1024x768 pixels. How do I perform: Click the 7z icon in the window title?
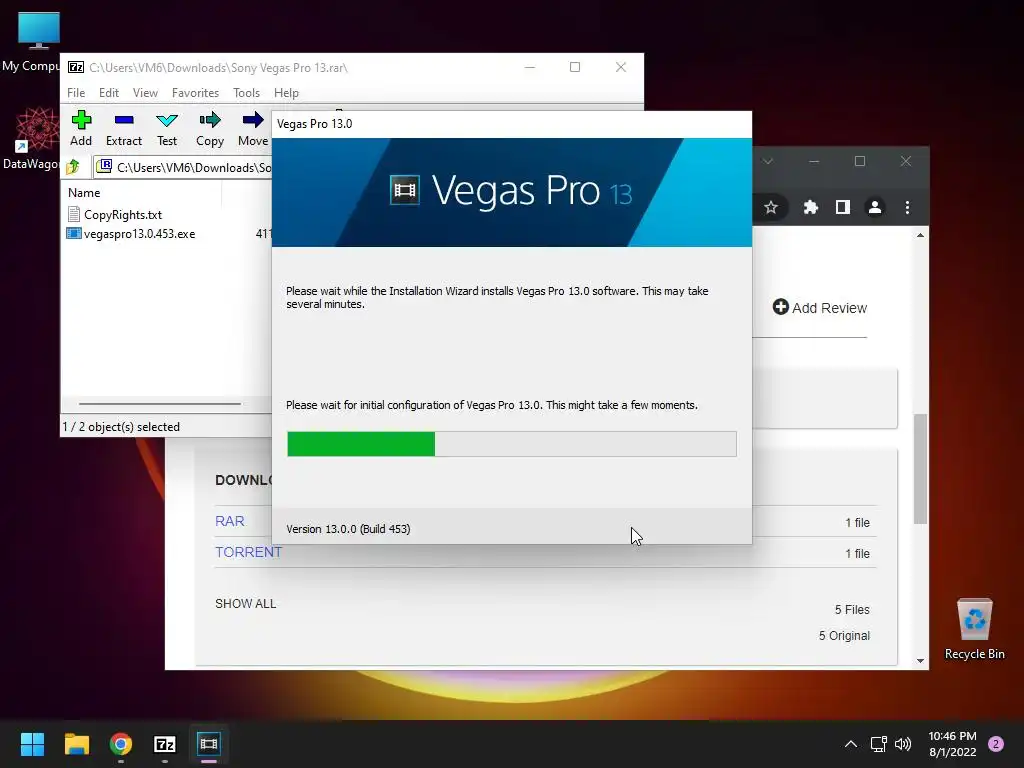point(76,67)
